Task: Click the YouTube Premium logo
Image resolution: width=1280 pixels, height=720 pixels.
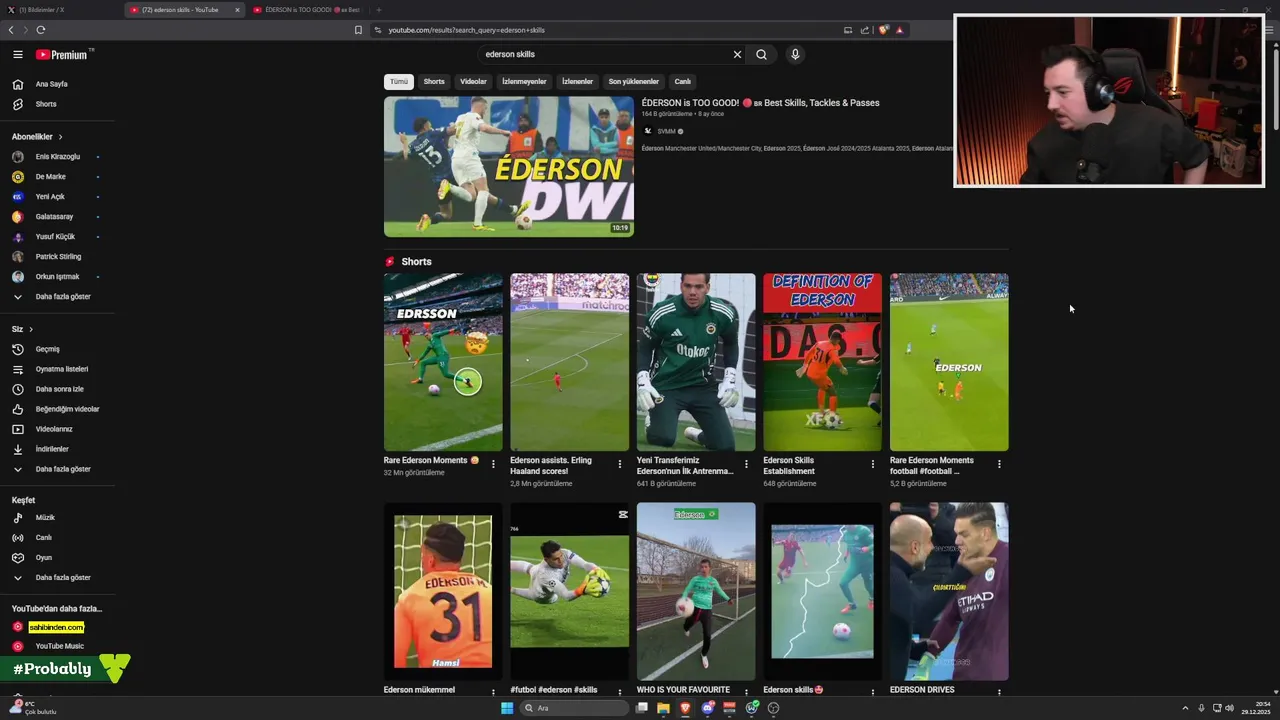Action: (x=64, y=55)
